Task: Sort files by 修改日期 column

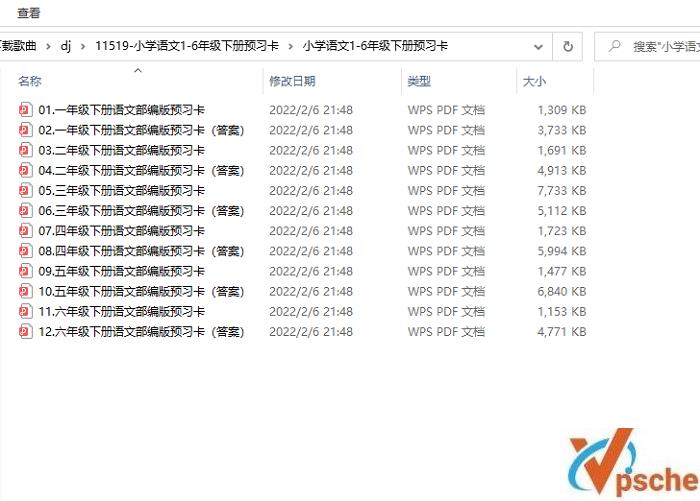Action: 292,81
